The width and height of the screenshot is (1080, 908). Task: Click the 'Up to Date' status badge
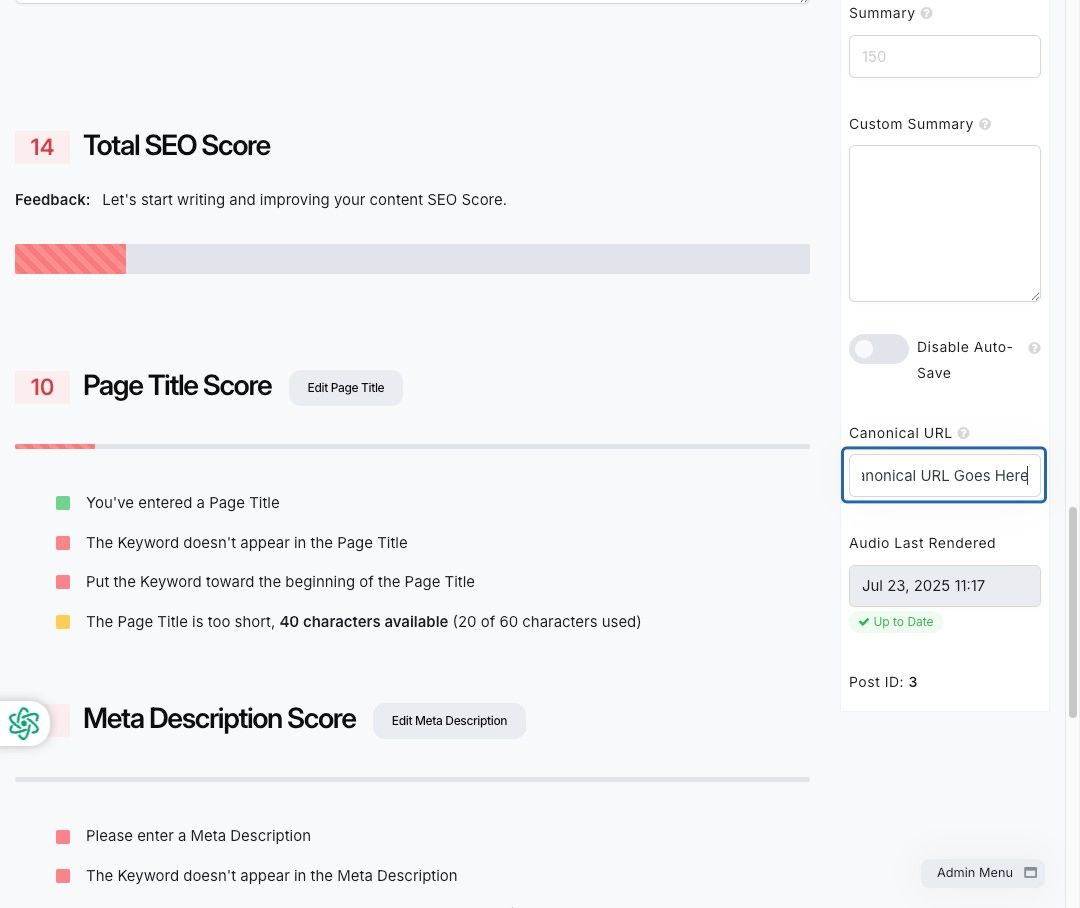click(x=895, y=622)
